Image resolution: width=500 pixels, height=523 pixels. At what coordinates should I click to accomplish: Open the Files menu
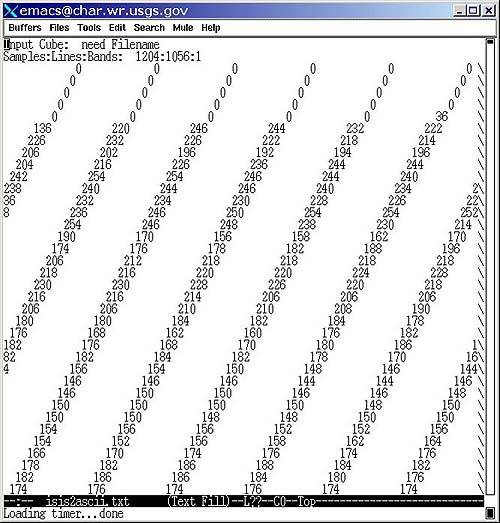pos(59,27)
